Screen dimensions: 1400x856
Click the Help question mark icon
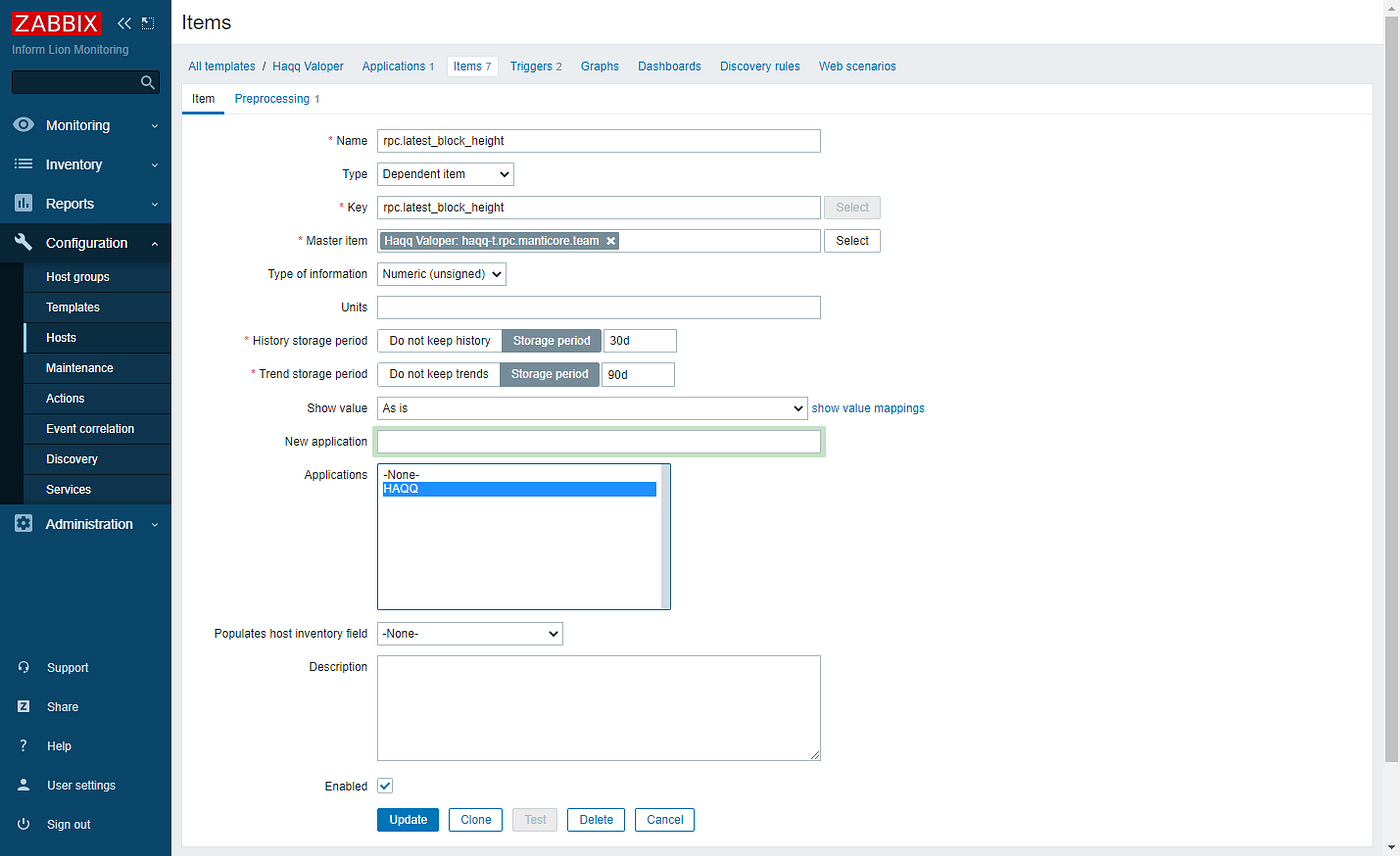[x=24, y=746]
